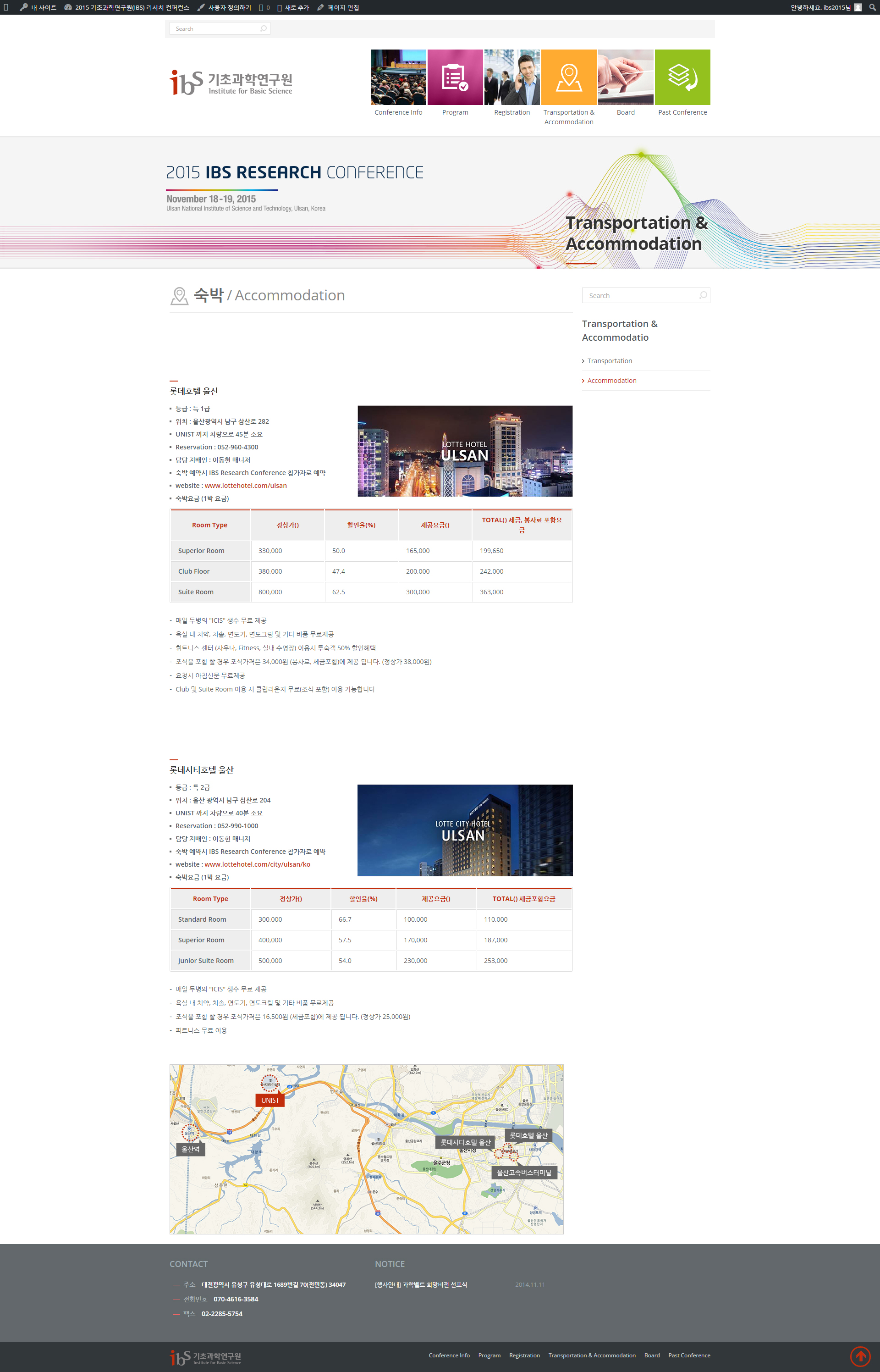This screenshot has height=1372, width=880.
Task: Click '새로 추가' in admin bar
Action: pyautogui.click(x=293, y=7)
